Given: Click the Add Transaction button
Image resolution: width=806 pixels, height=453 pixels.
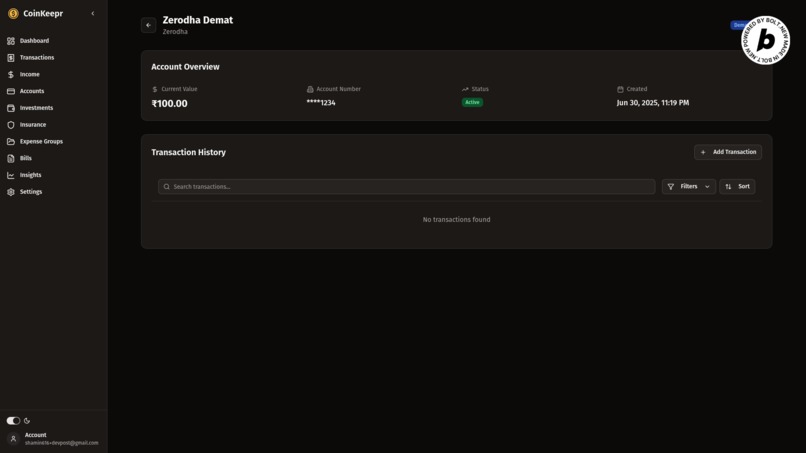Looking at the screenshot, I should click(x=728, y=152).
